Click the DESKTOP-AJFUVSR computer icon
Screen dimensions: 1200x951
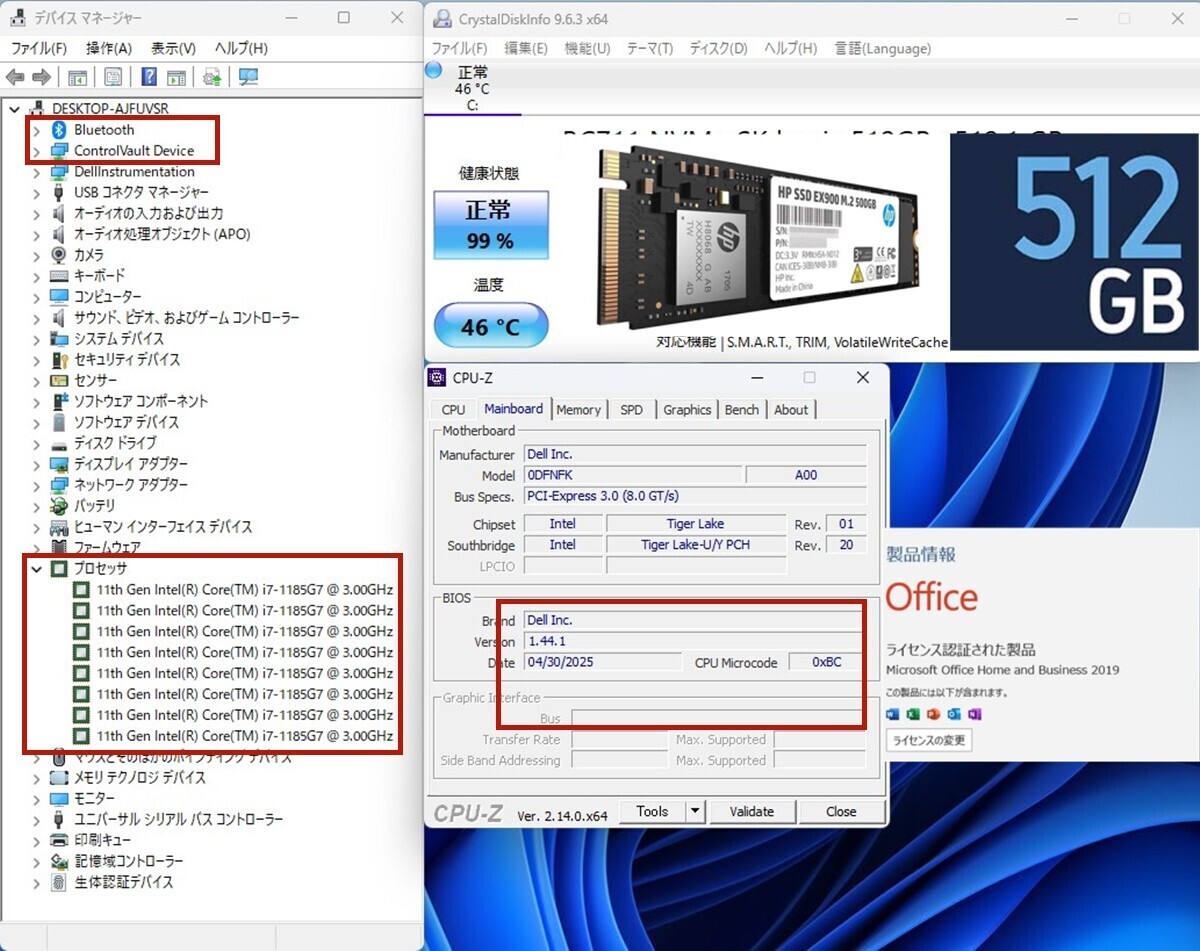[x=38, y=108]
